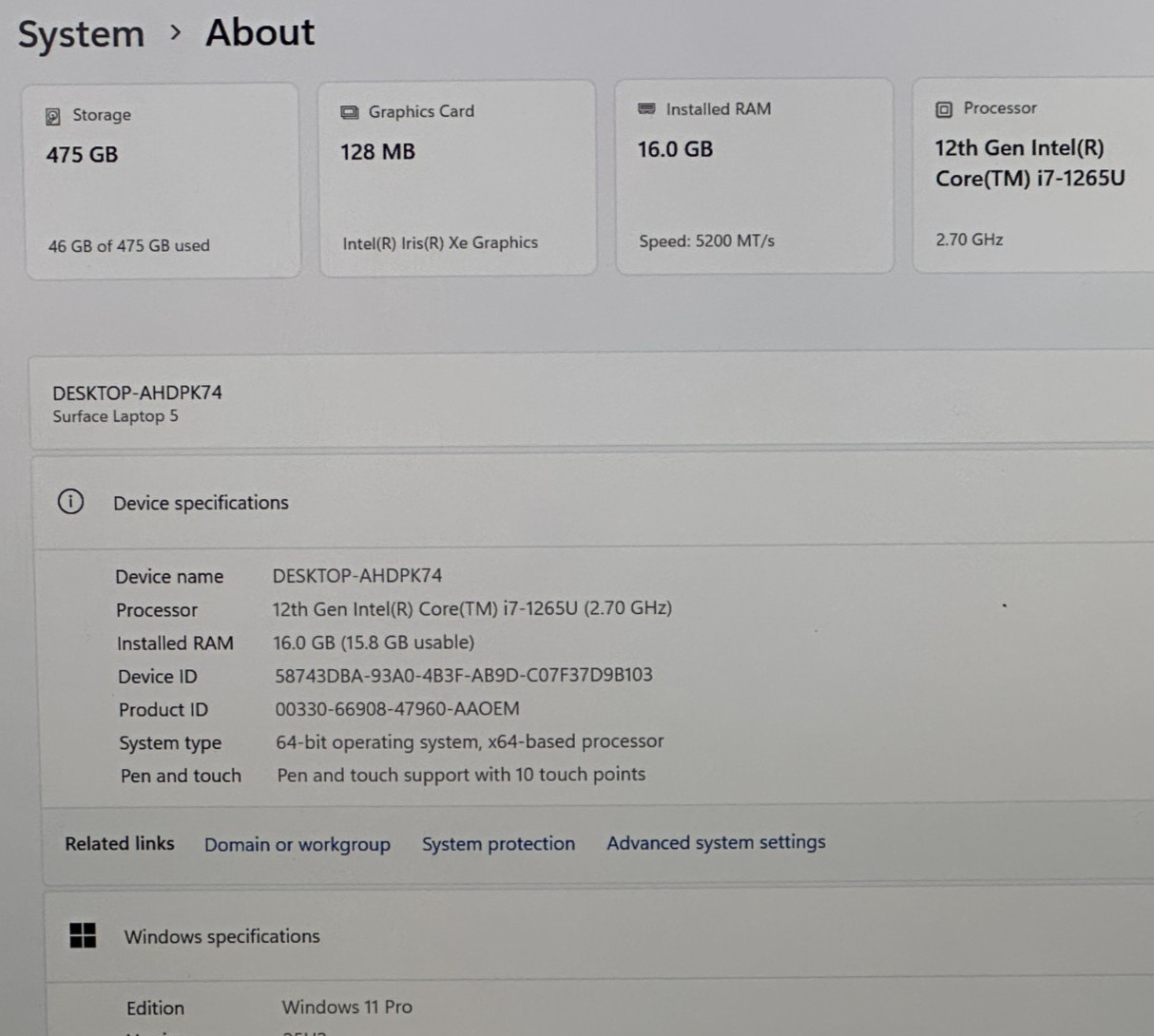Open the System protection link
This screenshot has height=1036, width=1154.
pyautogui.click(x=498, y=843)
